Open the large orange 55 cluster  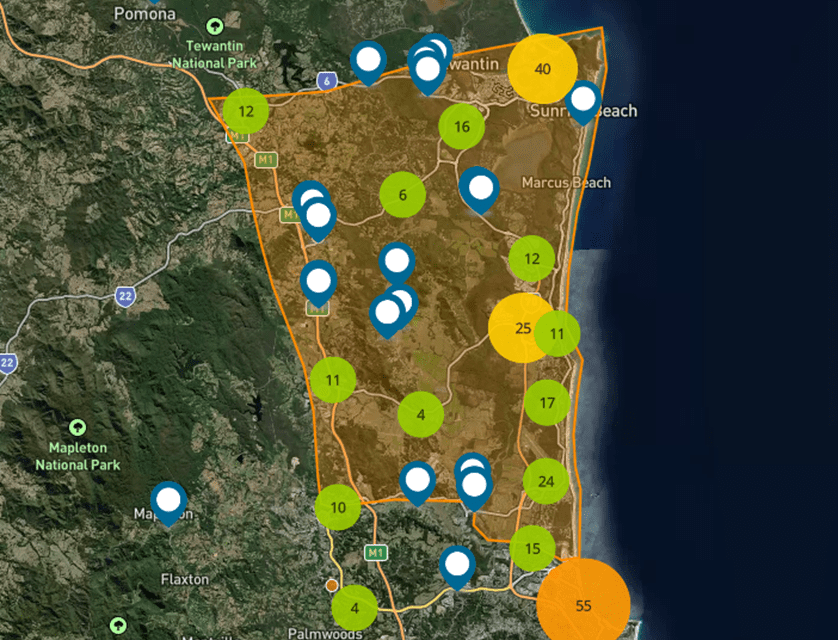[x=583, y=606]
